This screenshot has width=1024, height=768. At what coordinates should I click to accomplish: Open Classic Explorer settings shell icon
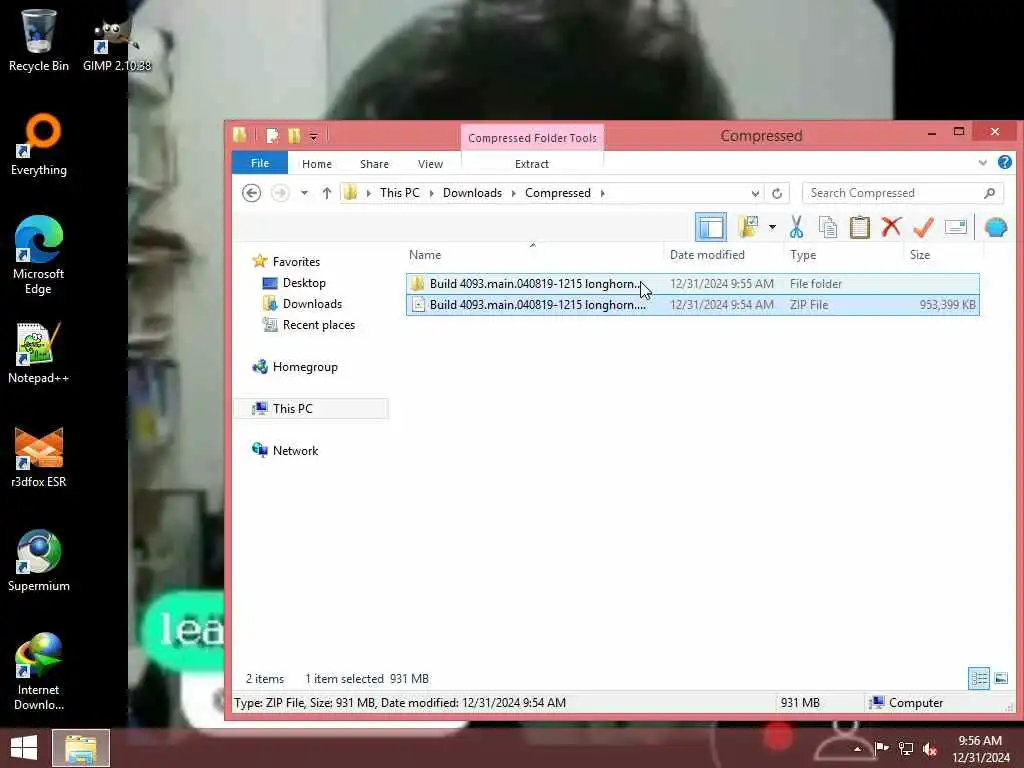click(x=996, y=227)
